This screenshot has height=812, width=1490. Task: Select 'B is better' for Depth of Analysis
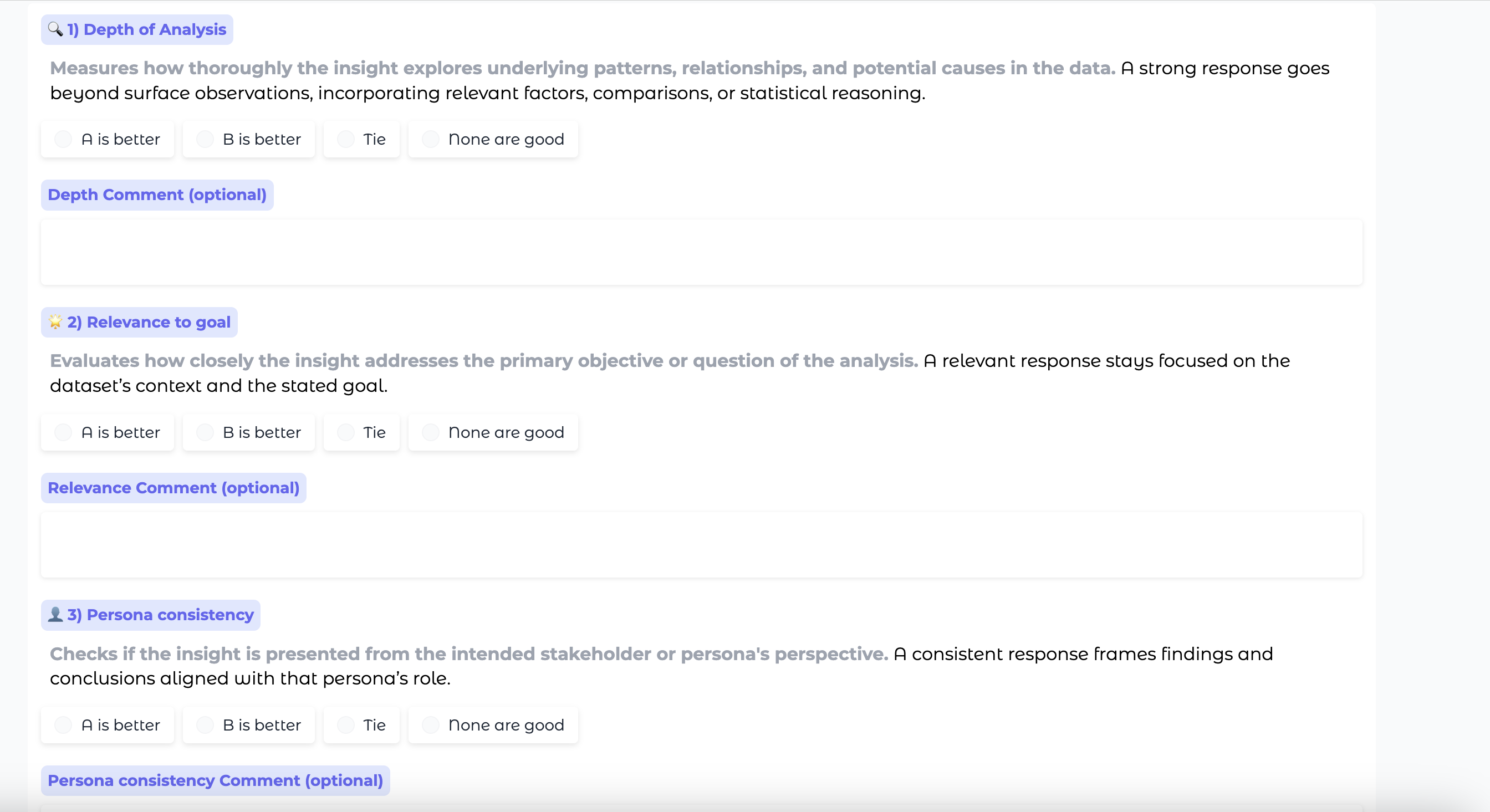(x=205, y=139)
